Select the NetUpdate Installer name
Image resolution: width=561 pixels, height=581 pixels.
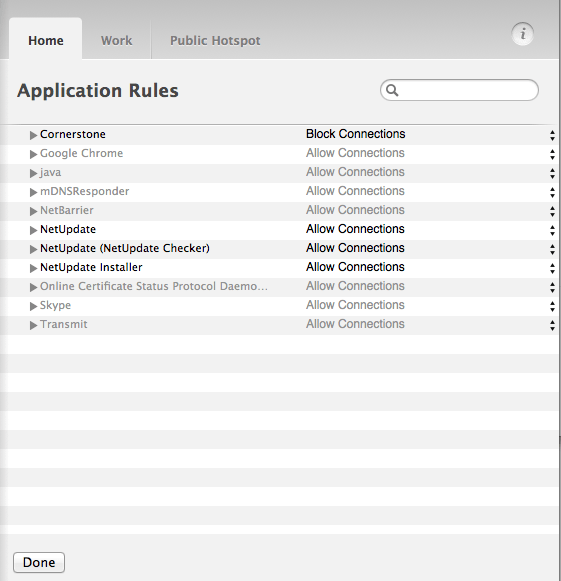point(91,267)
